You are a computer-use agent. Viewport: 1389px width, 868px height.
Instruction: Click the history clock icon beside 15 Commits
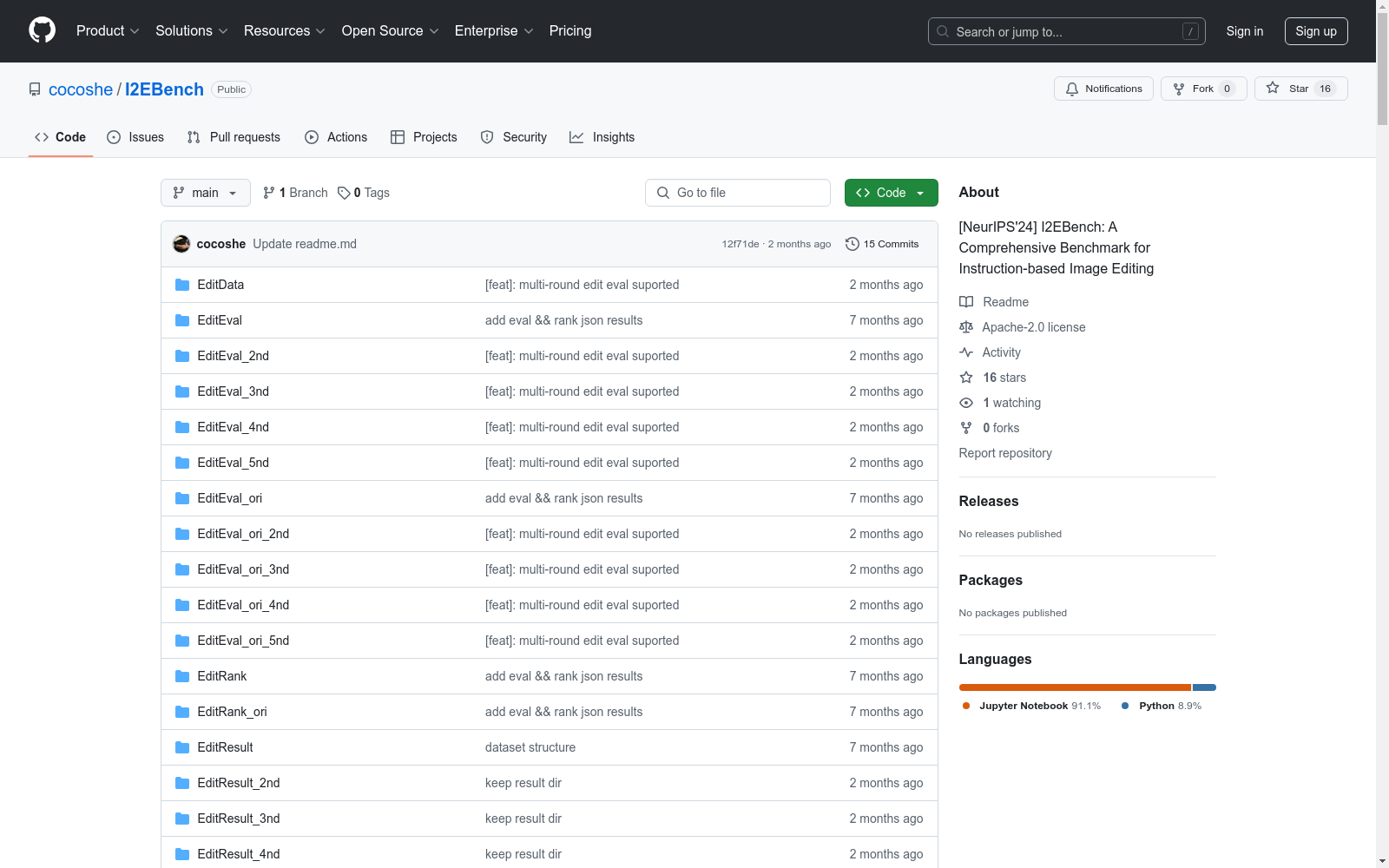point(852,244)
